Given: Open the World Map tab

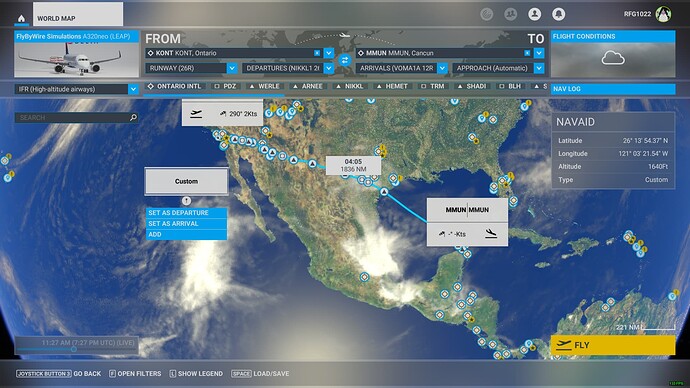Looking at the screenshot, I should coord(78,15).
